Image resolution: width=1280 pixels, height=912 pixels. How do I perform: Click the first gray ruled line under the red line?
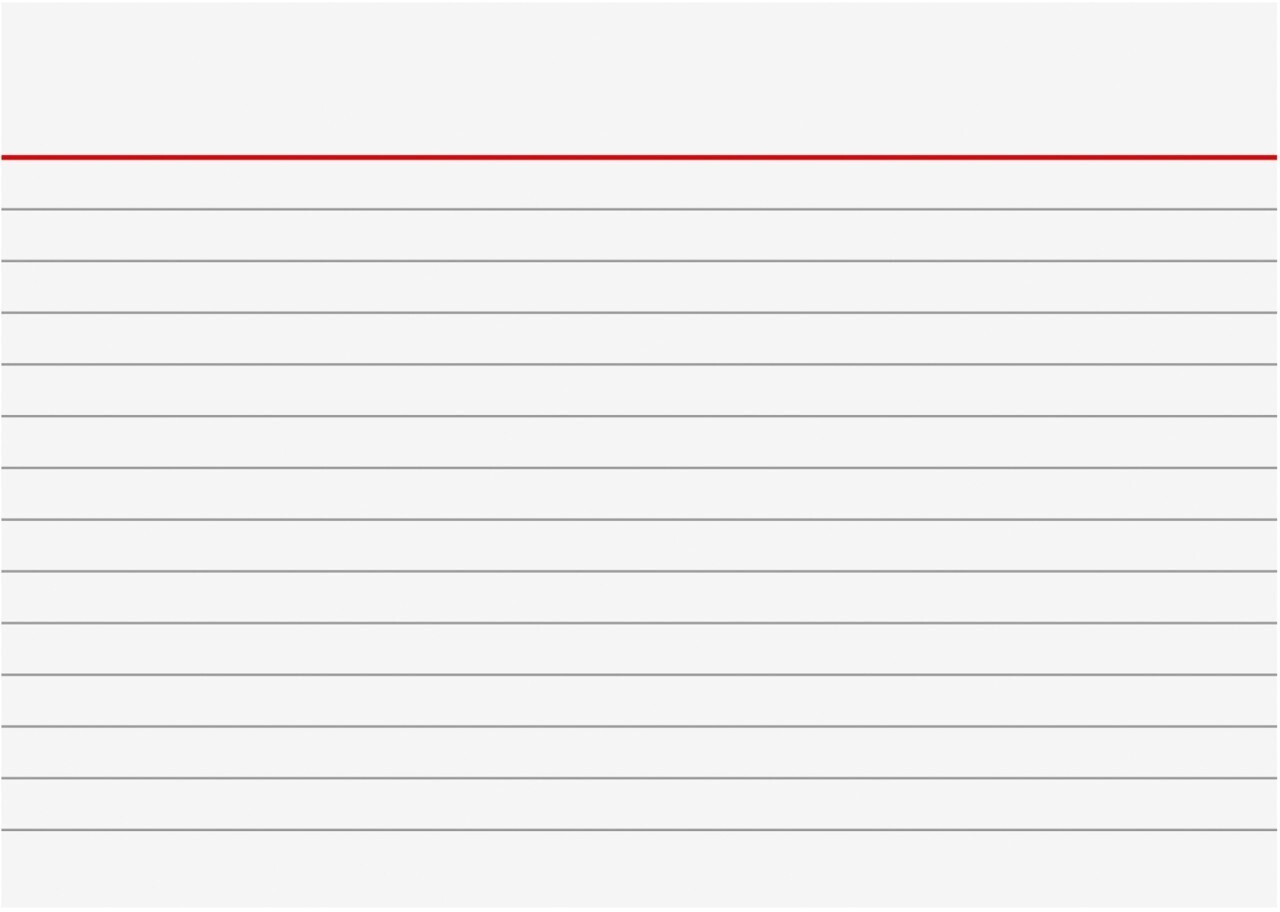tap(640, 209)
